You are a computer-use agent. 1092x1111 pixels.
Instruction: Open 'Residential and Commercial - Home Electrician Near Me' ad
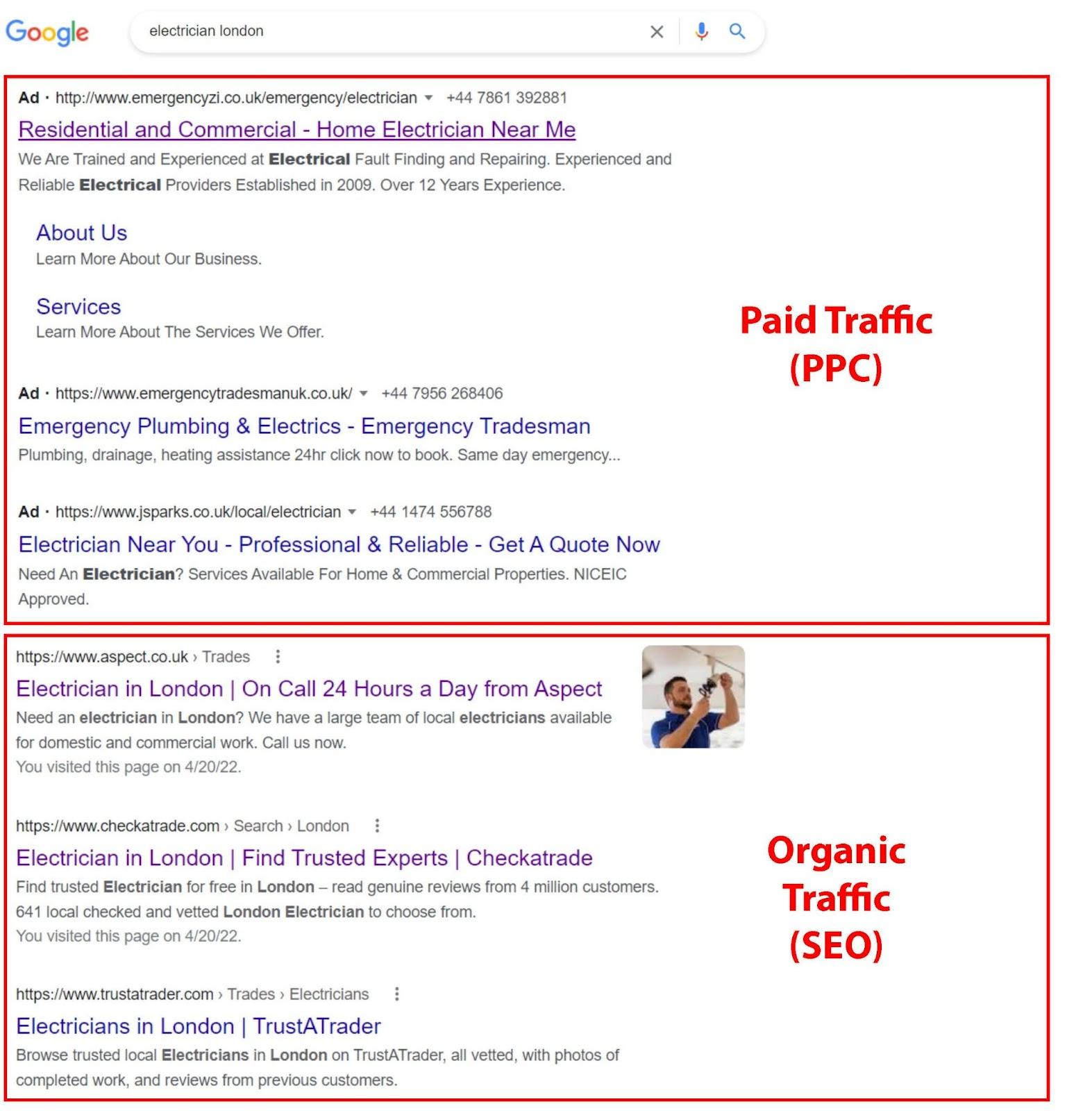(x=297, y=130)
